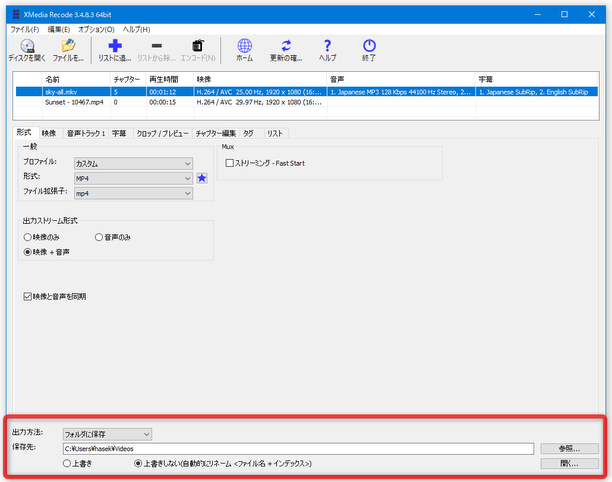The height and width of the screenshot is (482, 612).
Task: Switch to the クロップ / プレビュー tab
Action: pyautogui.click(x=162, y=133)
